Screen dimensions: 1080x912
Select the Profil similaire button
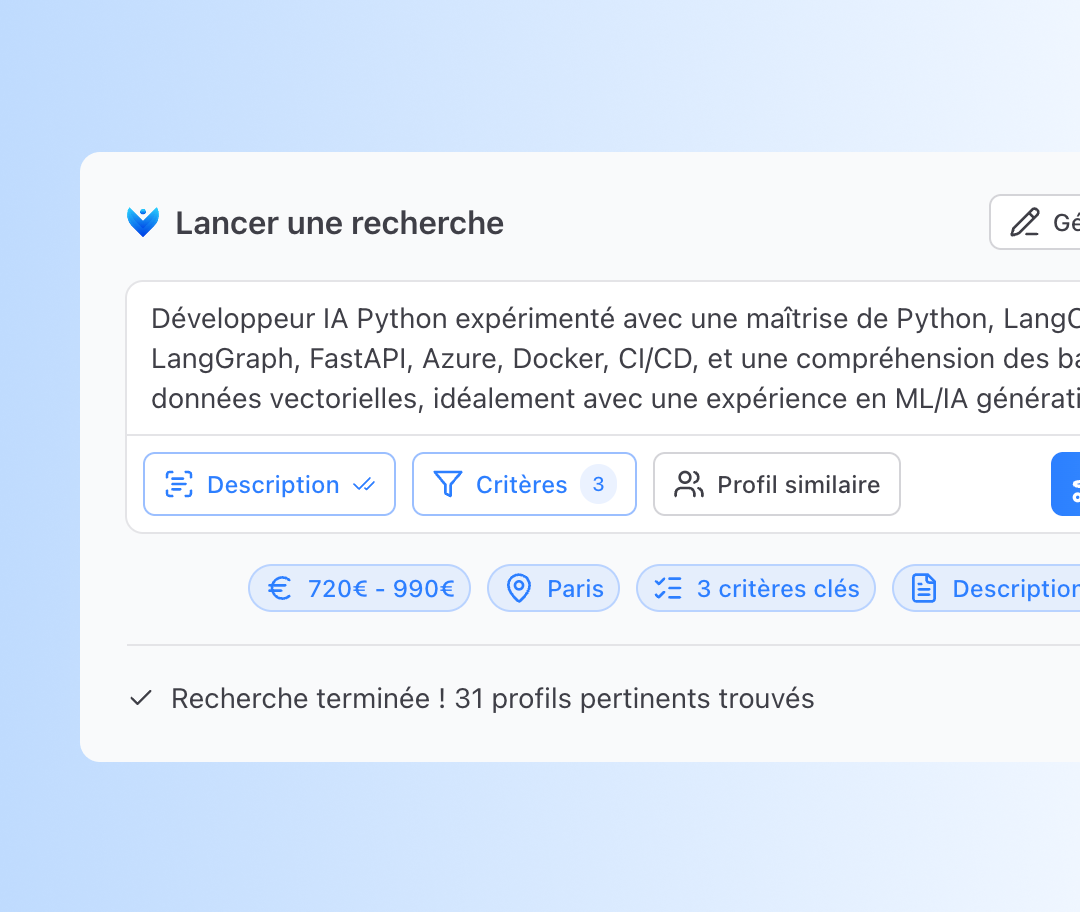(x=777, y=485)
